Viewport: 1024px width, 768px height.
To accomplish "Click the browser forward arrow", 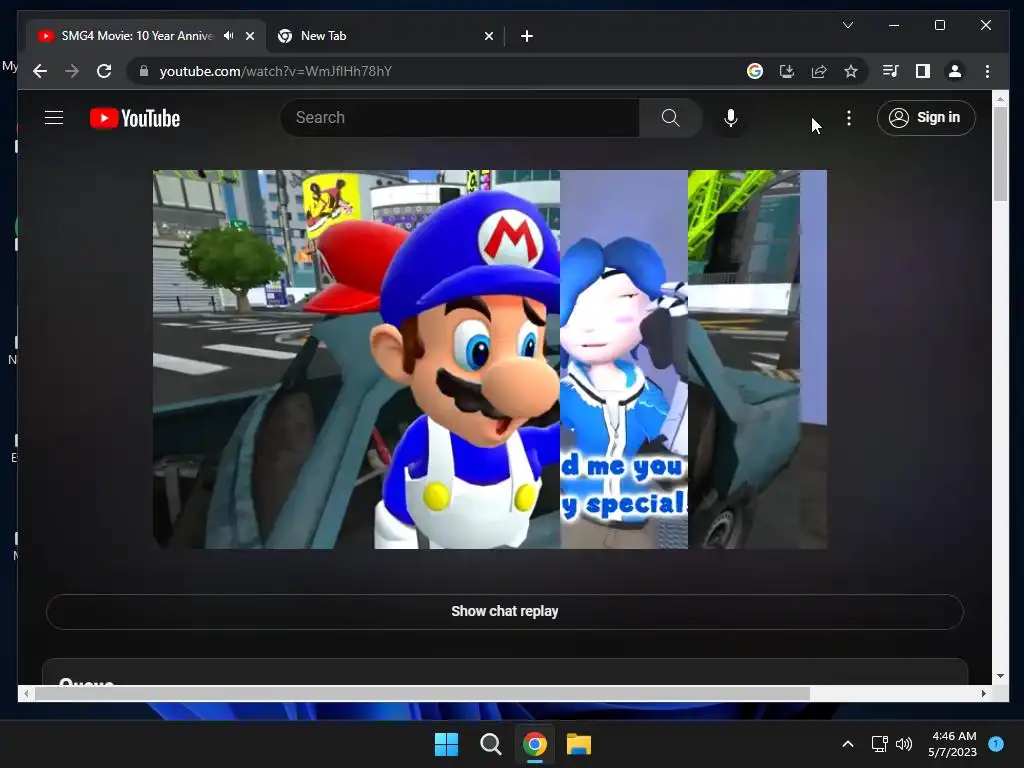I will coord(72,71).
